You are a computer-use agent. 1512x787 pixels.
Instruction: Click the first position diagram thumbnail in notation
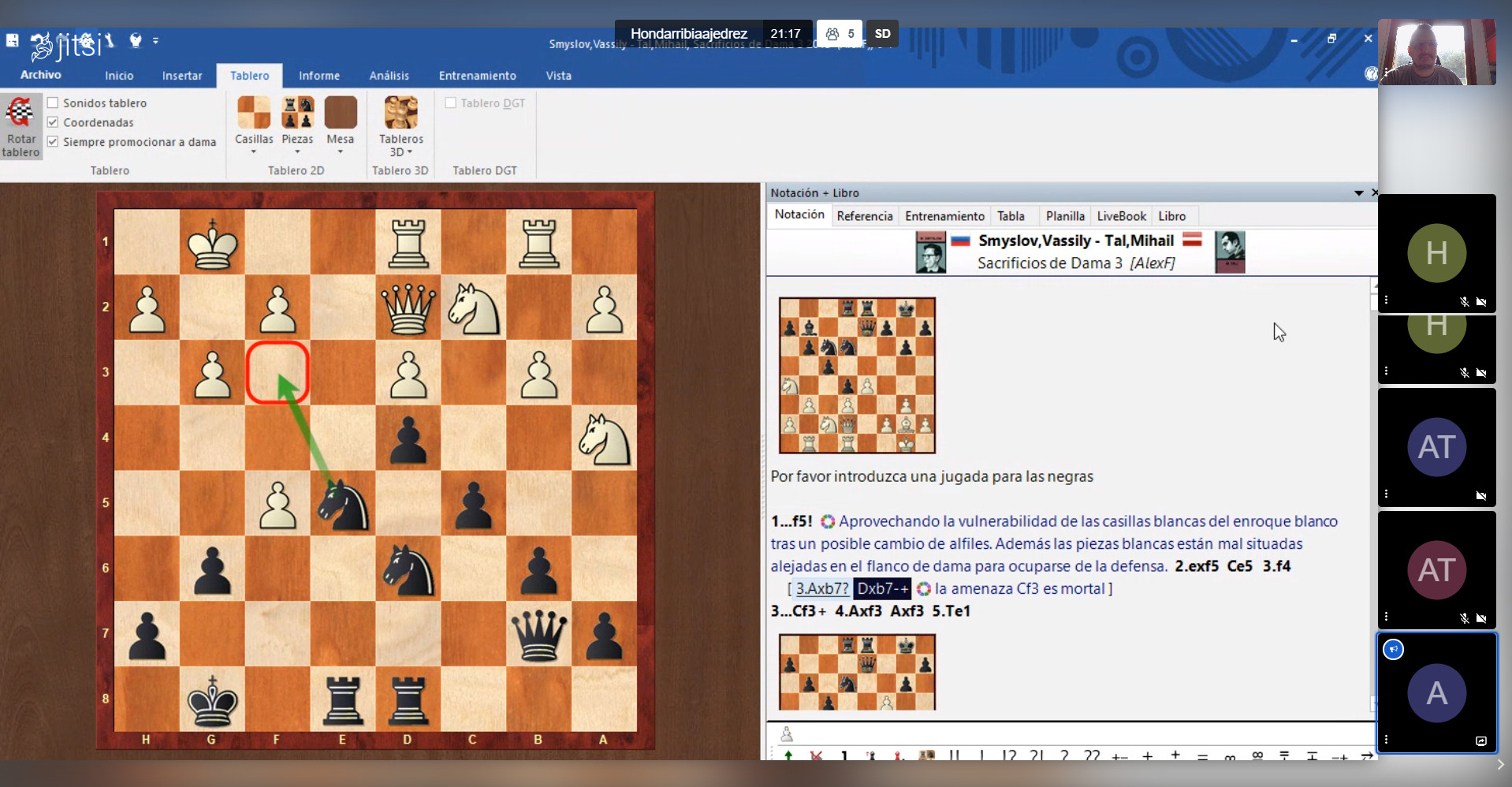point(857,375)
